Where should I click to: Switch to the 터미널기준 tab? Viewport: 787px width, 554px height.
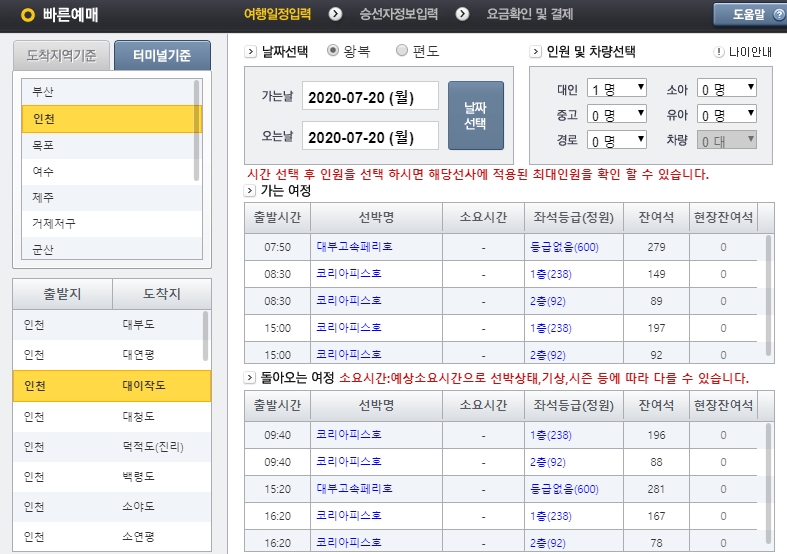tap(162, 55)
